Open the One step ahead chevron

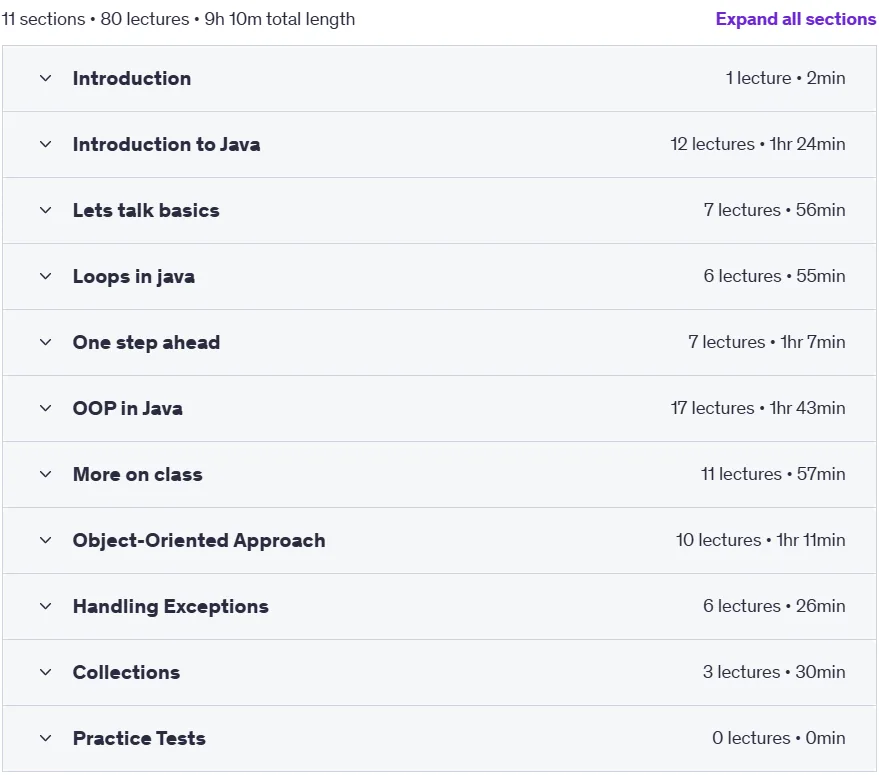click(45, 342)
